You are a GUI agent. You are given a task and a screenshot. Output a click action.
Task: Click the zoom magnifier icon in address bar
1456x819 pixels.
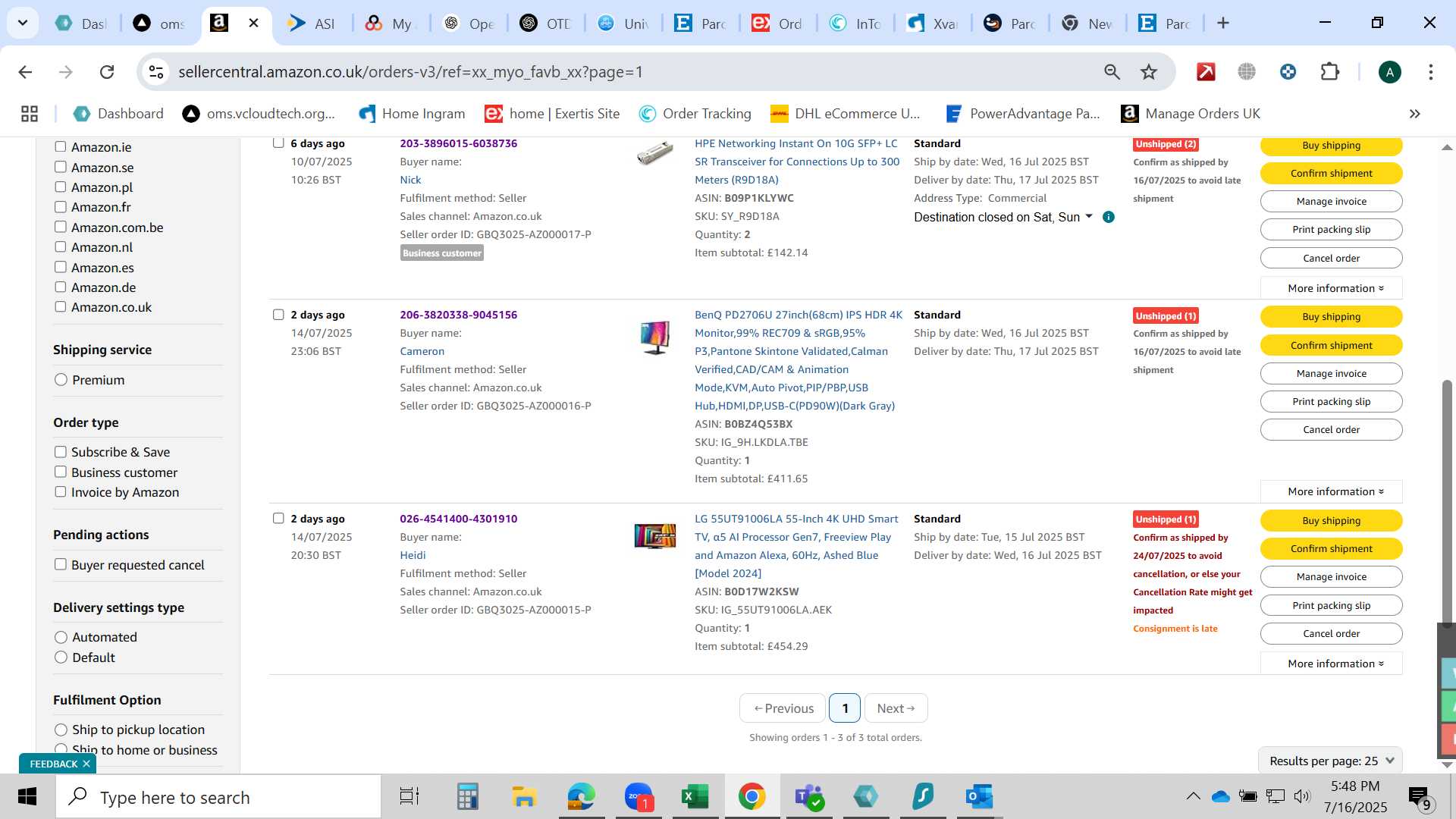coord(1112,72)
